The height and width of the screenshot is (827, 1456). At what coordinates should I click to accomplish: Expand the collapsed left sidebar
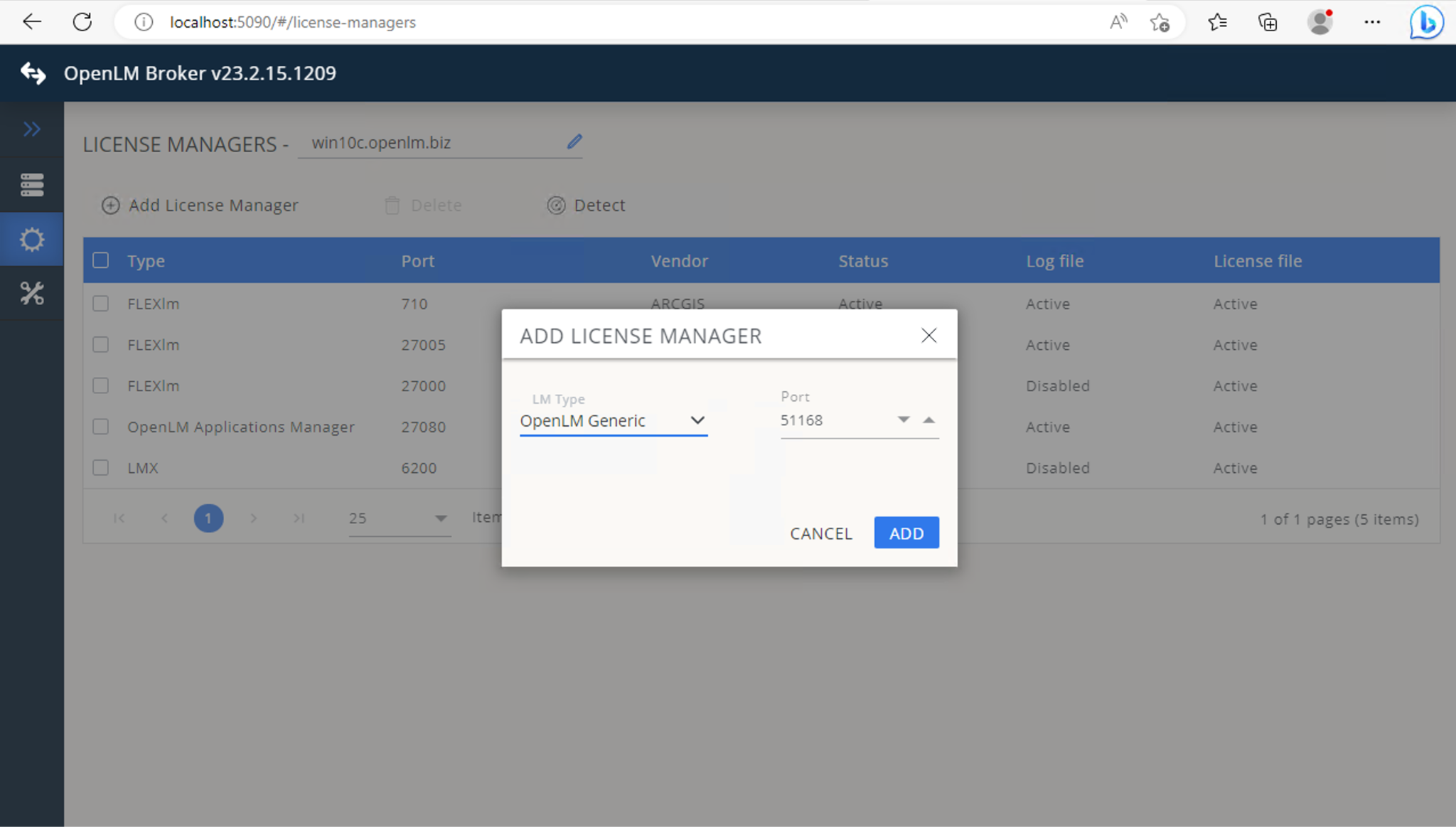pyautogui.click(x=32, y=129)
